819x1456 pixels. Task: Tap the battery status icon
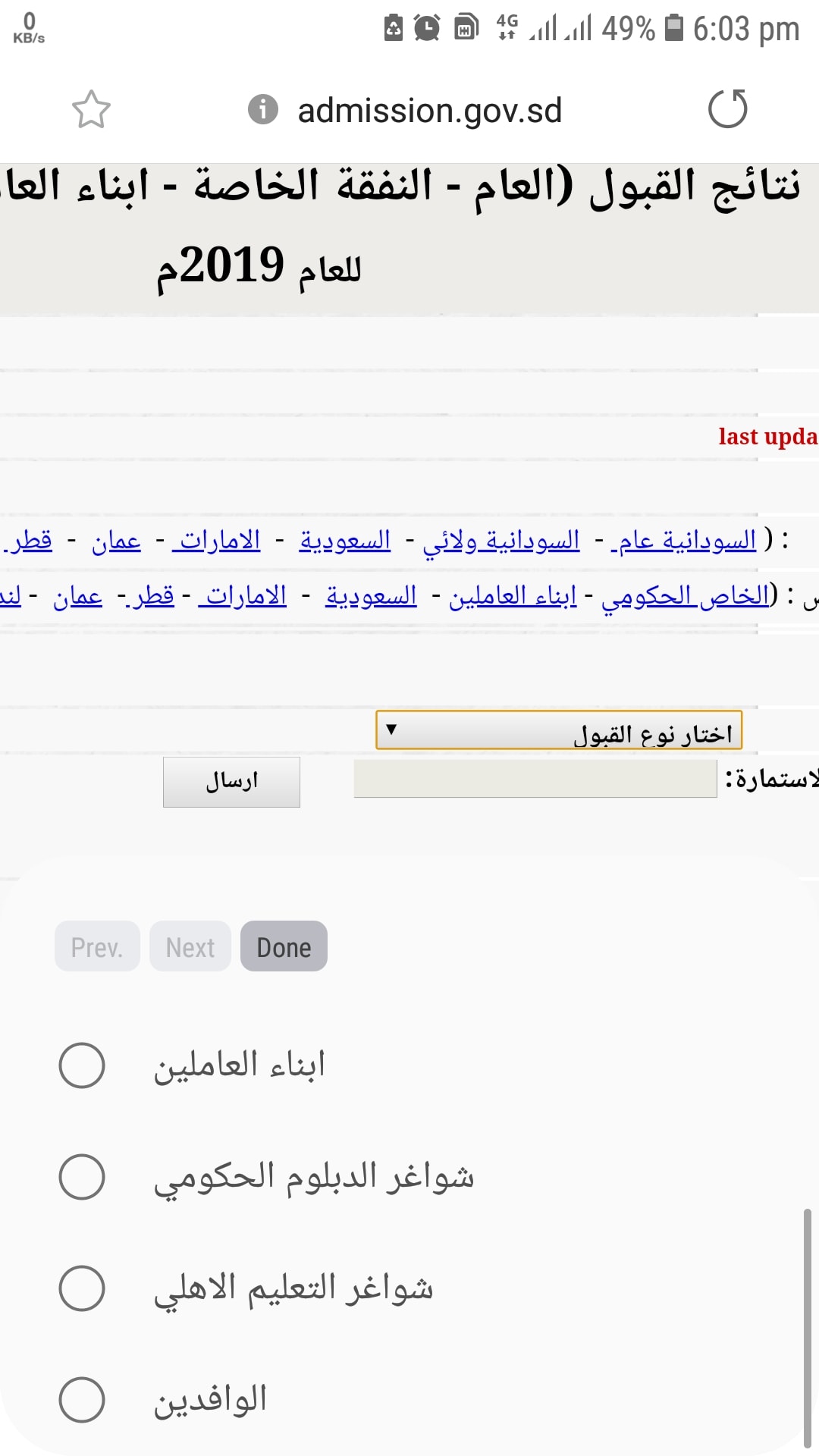click(674, 28)
